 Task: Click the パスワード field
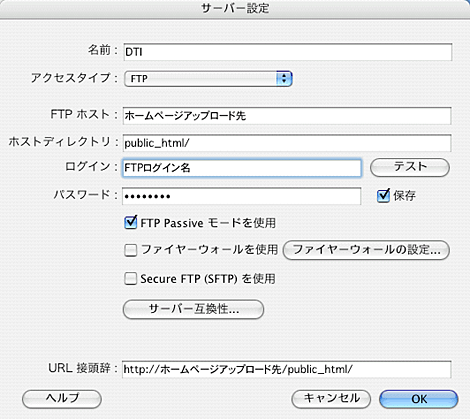pos(242,196)
